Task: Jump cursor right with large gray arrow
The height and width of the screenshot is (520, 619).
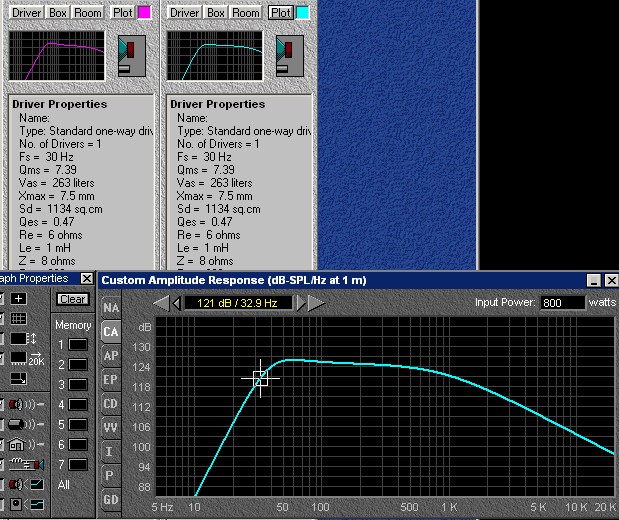Action: click(x=316, y=303)
